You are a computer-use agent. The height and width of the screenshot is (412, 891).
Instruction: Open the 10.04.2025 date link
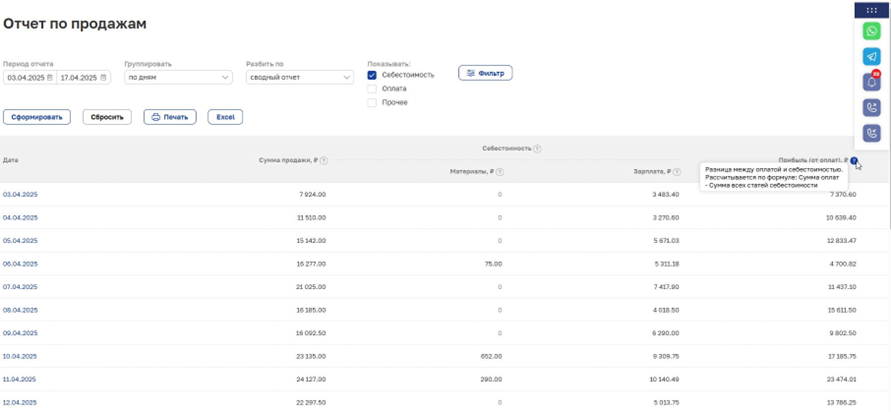coord(20,356)
